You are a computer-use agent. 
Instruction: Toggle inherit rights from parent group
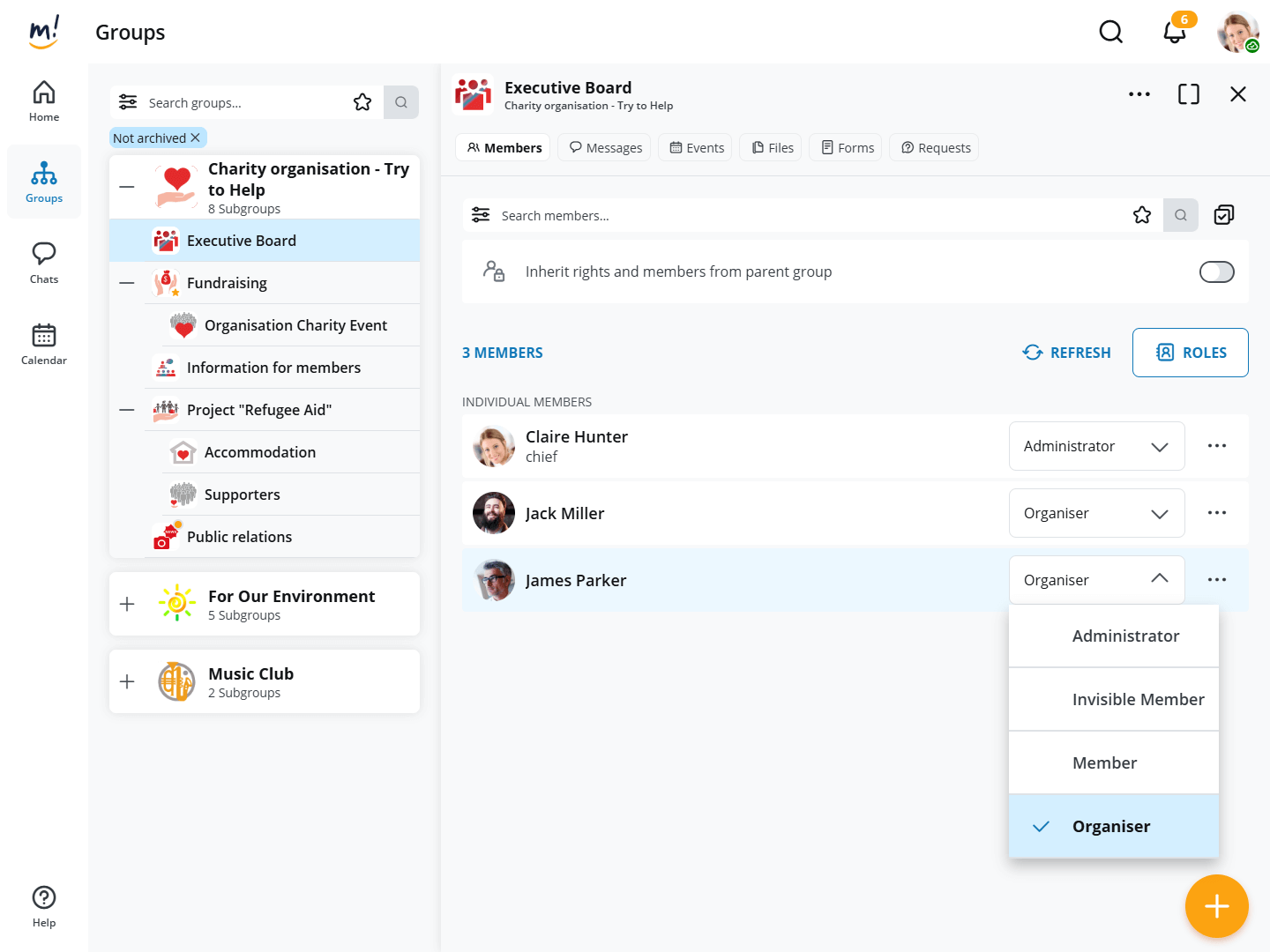pos(1216,272)
